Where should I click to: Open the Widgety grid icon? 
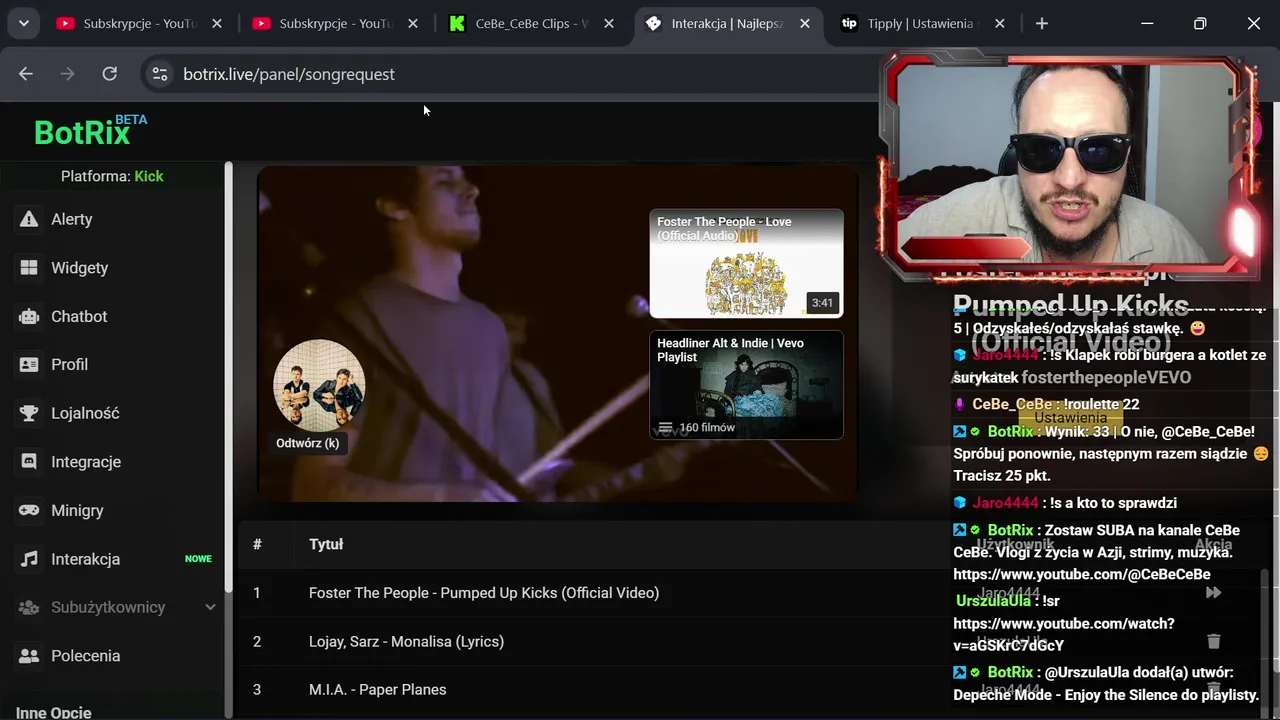coord(29,268)
